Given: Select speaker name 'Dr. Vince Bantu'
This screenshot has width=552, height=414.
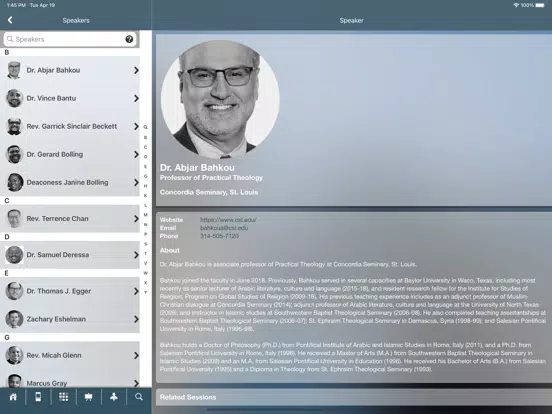Looking at the screenshot, I should click(51, 98).
